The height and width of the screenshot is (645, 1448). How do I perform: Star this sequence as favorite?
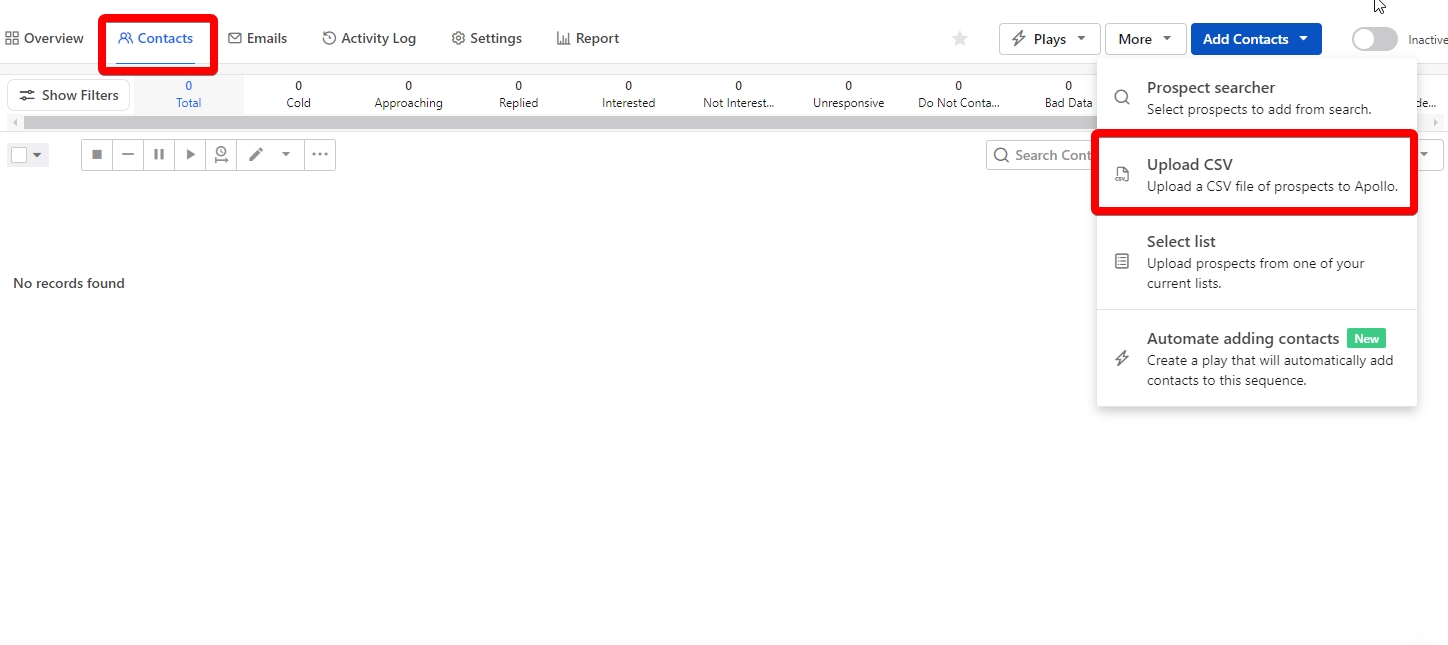960,39
